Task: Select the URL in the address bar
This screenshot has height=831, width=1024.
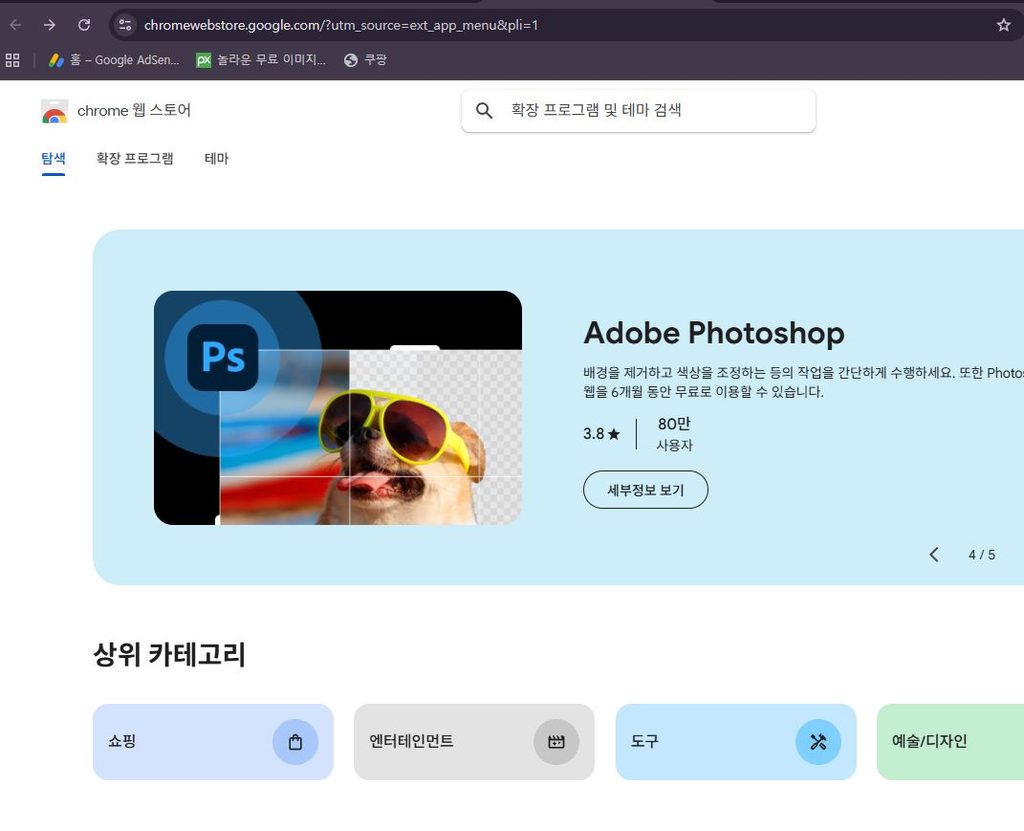Action: click(x=341, y=25)
